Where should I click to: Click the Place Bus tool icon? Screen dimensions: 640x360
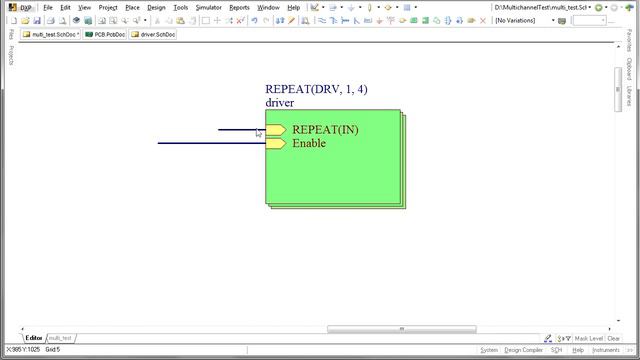[x=333, y=20]
